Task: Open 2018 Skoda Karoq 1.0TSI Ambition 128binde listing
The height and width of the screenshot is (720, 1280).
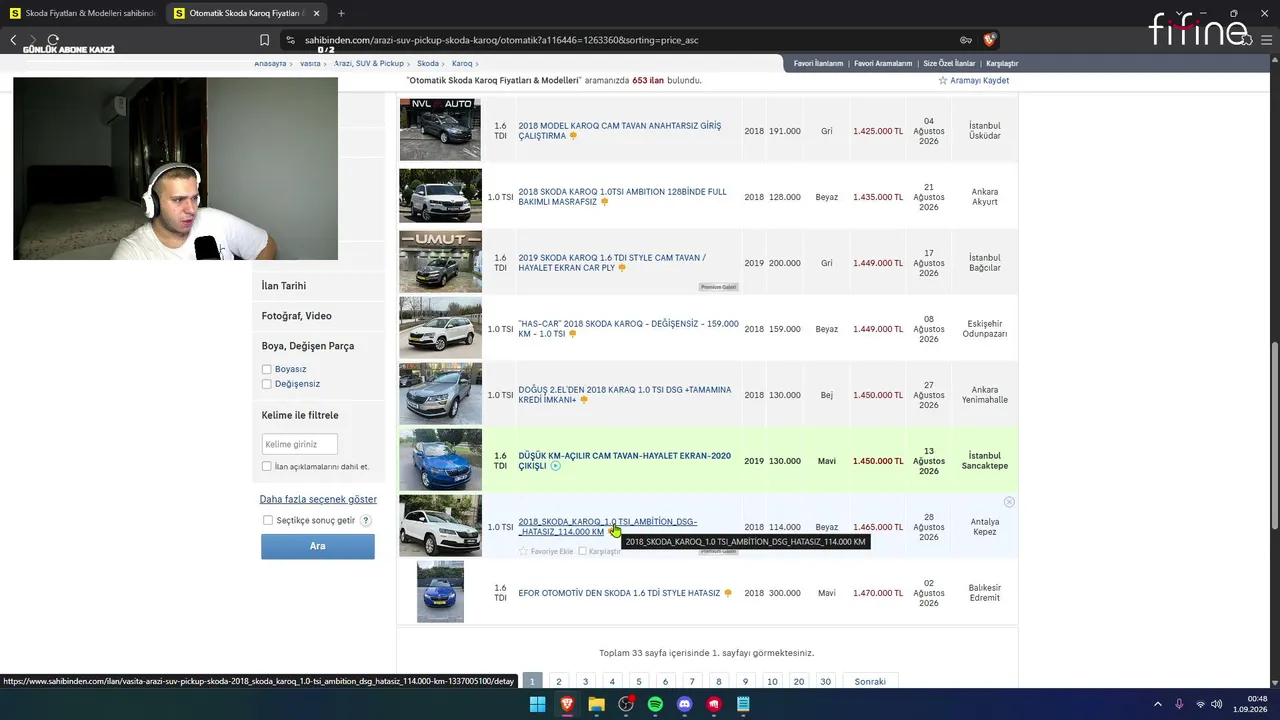Action: point(622,197)
